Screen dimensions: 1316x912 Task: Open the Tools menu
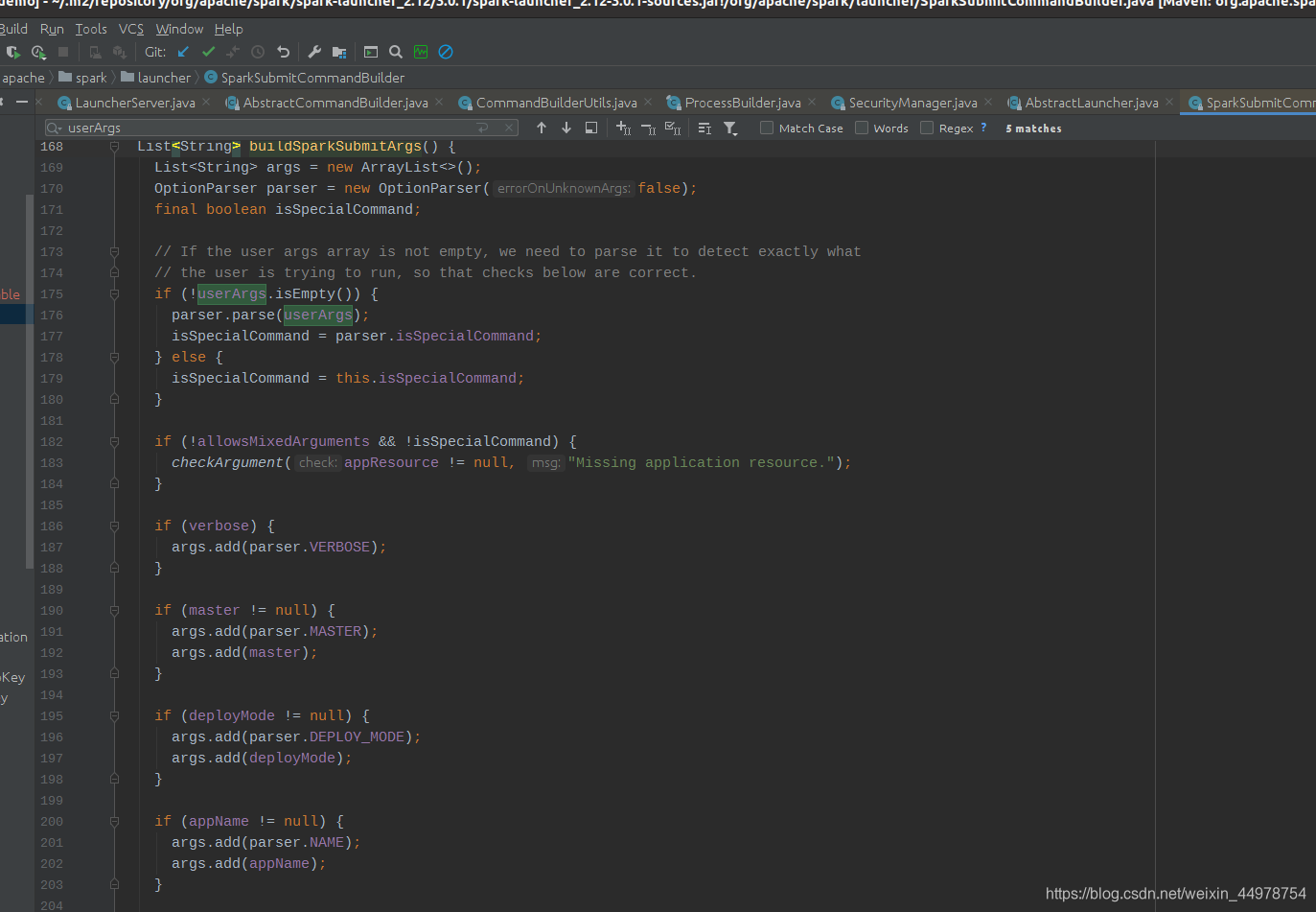click(x=91, y=29)
